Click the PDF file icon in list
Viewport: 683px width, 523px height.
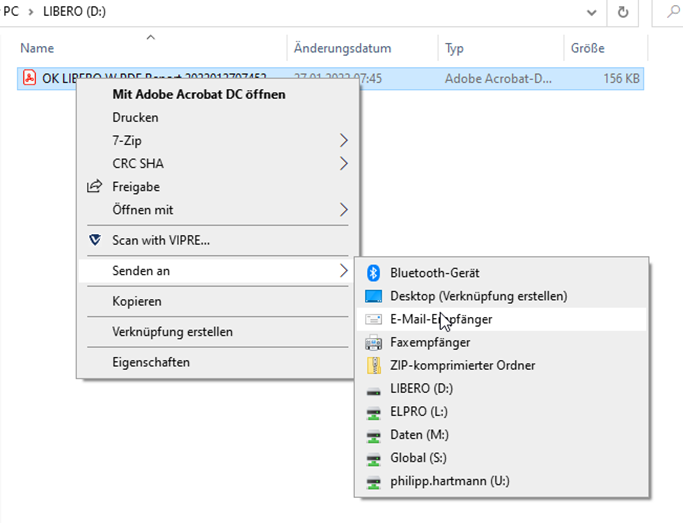30,79
